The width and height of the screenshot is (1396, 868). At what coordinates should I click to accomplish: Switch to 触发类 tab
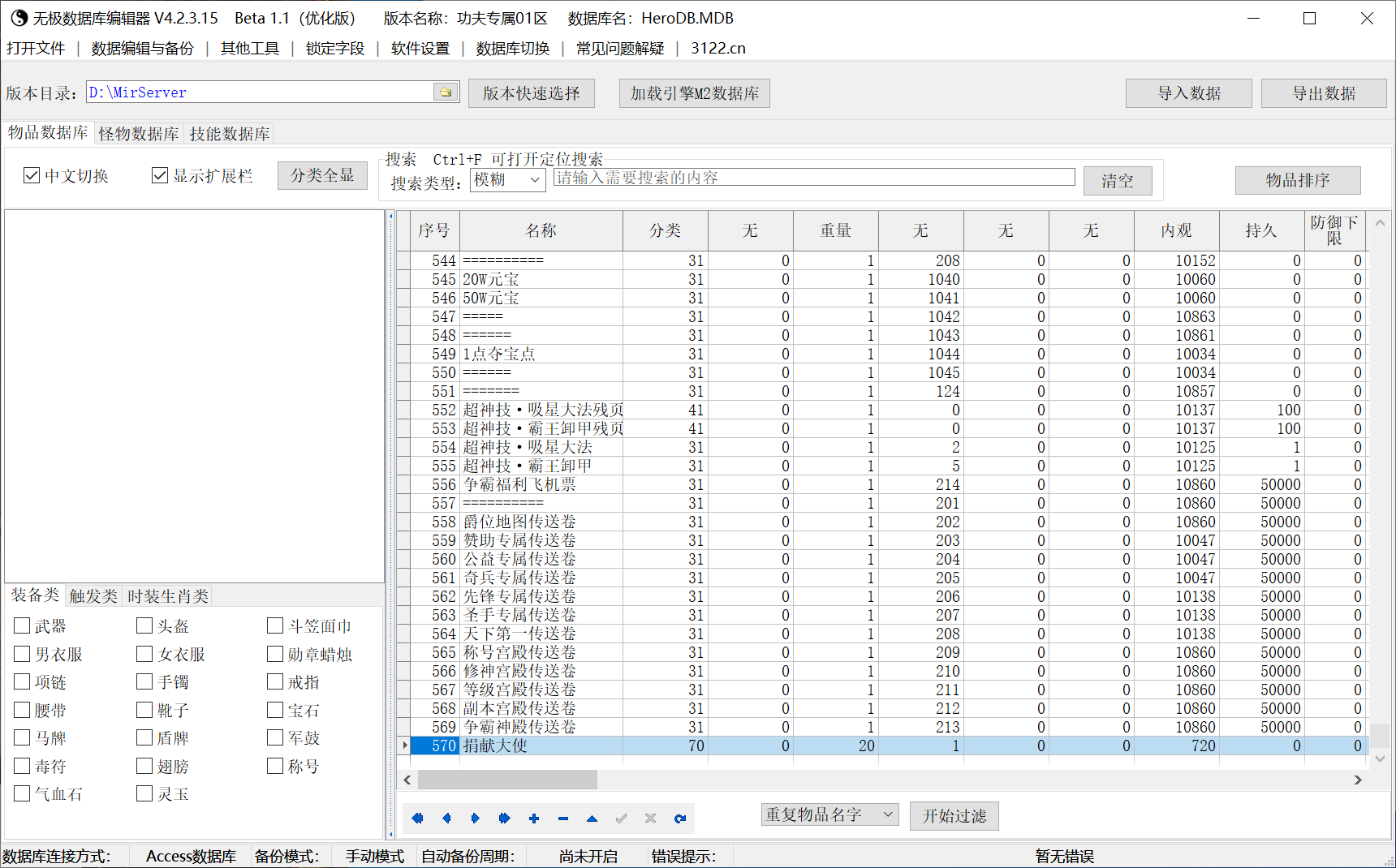point(93,596)
